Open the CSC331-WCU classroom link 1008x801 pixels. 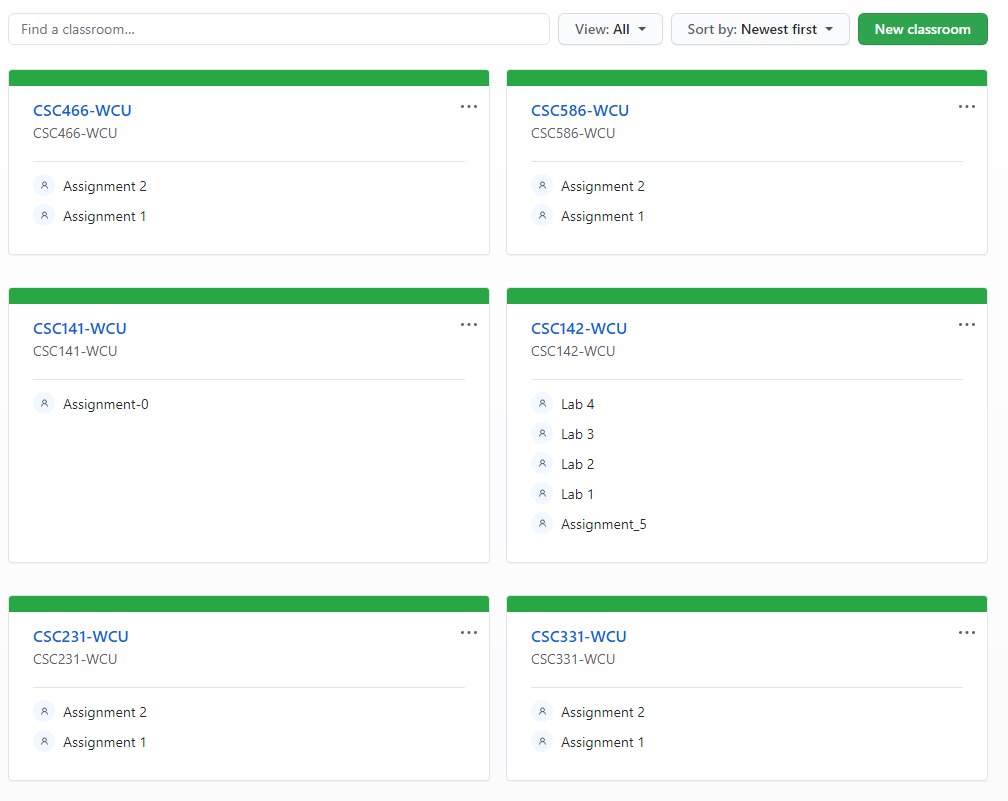click(x=579, y=636)
